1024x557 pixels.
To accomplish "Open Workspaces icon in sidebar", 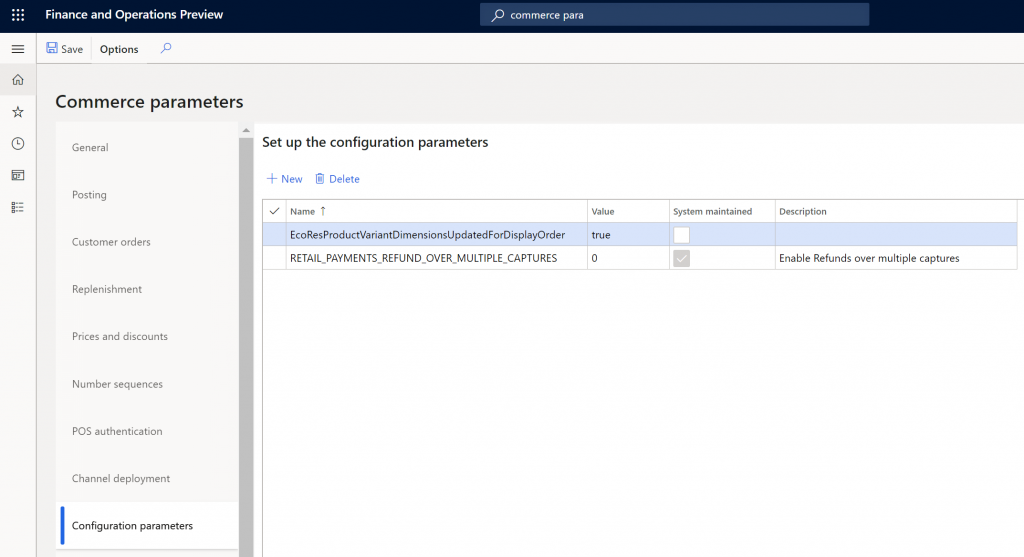I will (x=18, y=175).
